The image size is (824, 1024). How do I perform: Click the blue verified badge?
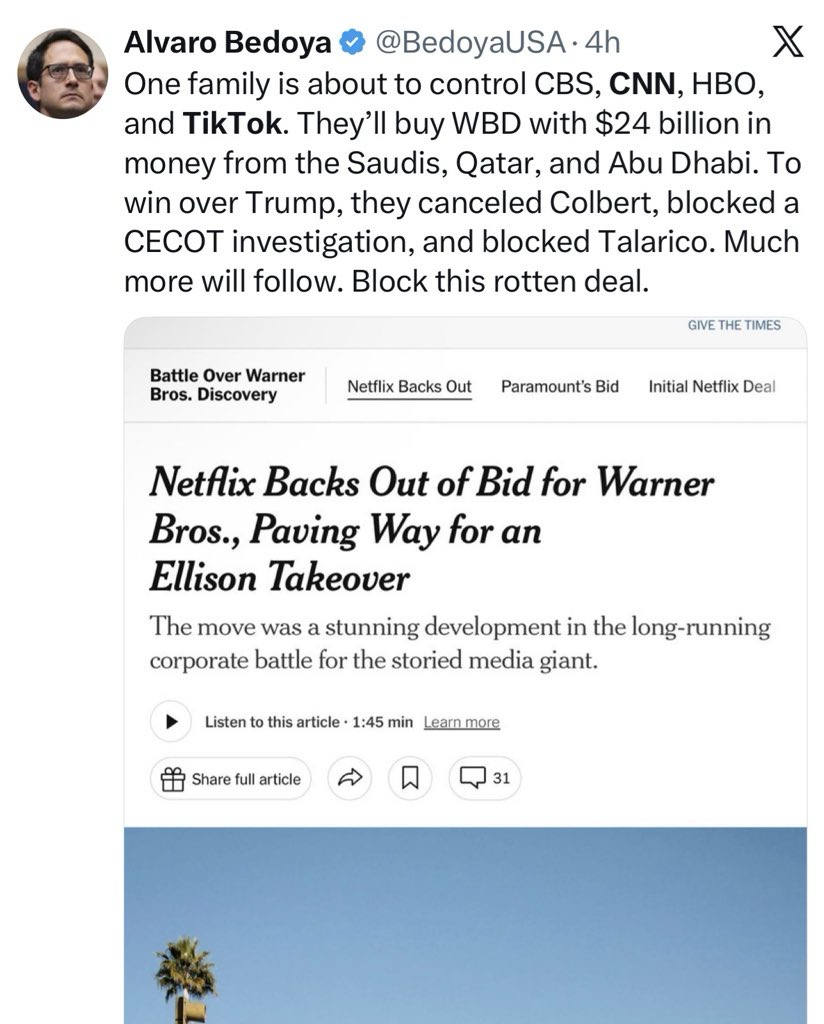[350, 43]
